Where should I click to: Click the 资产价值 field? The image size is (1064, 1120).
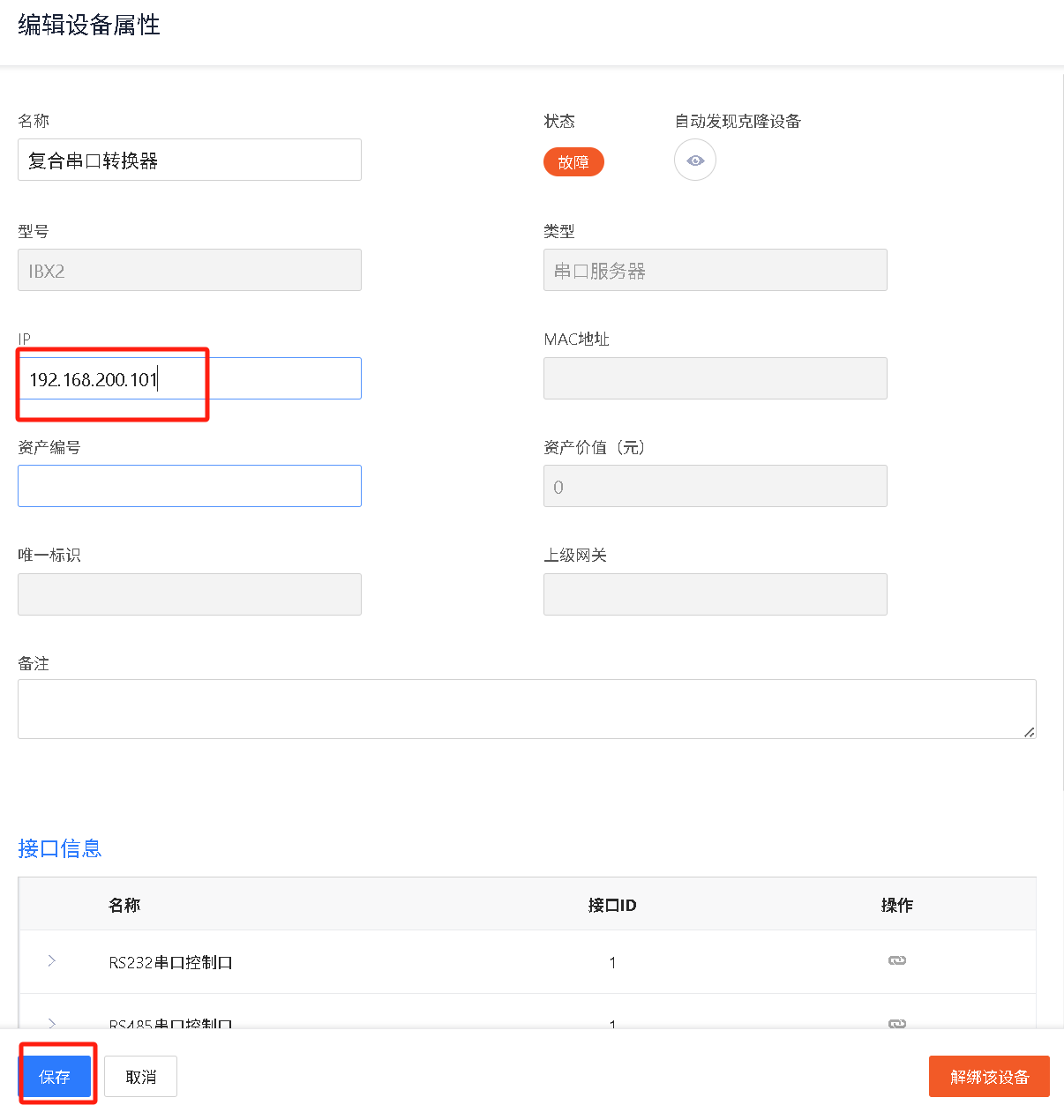pyautogui.click(x=715, y=486)
